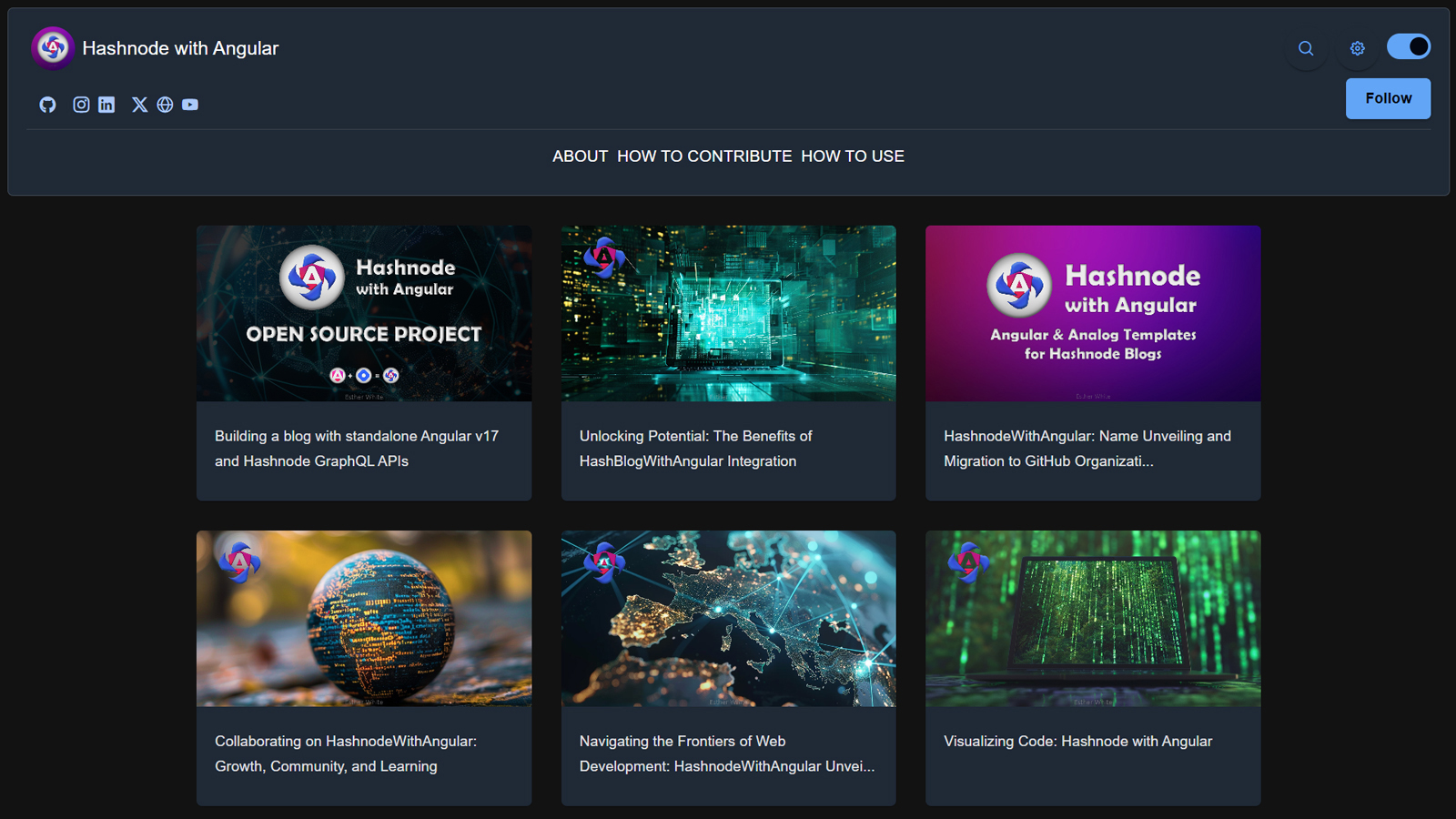Click the Hashnode with Angular blog title
1456x819 pixels.
click(x=180, y=48)
